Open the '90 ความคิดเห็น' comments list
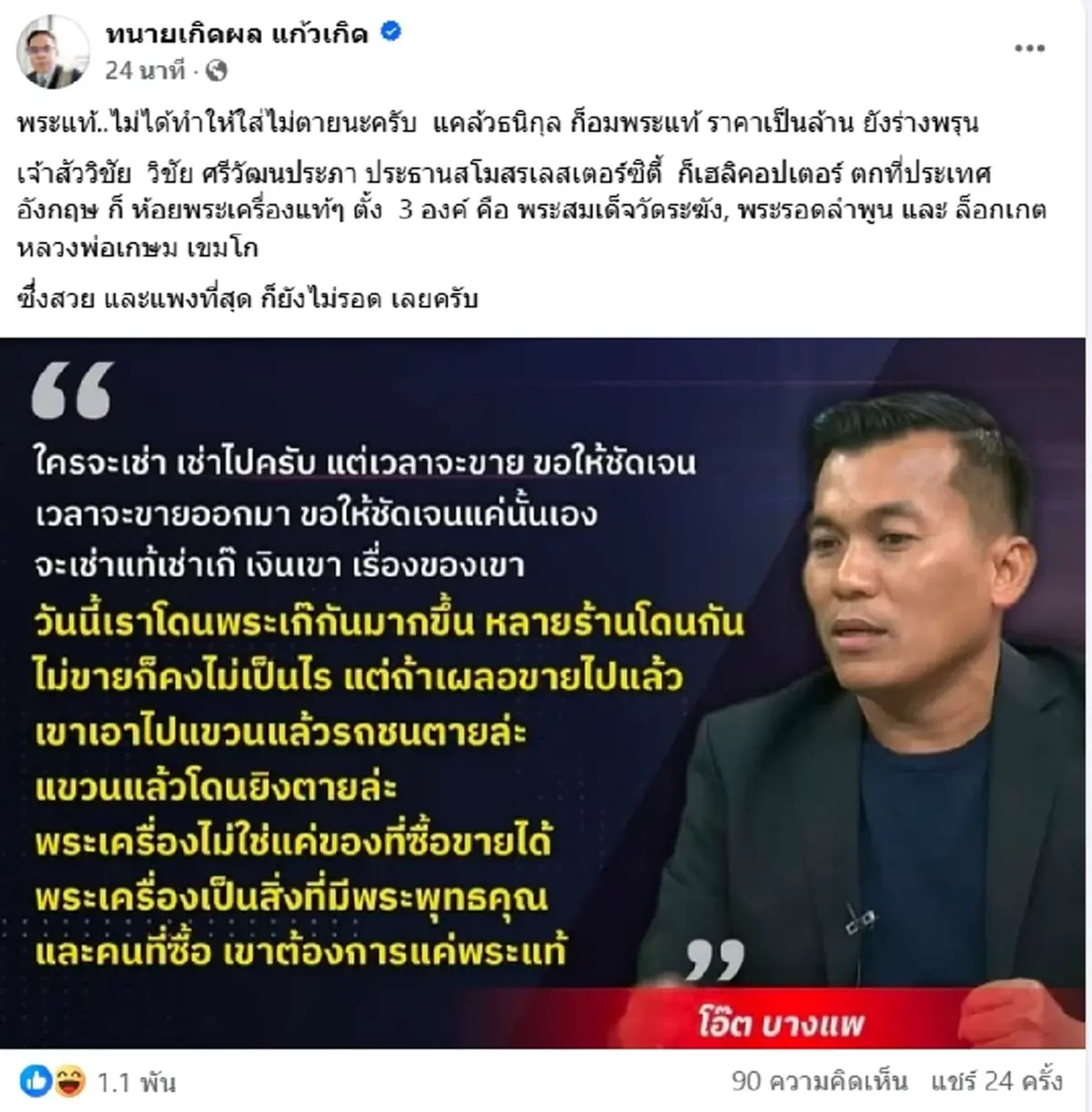This screenshot has width=1092, height=1112. (819, 1081)
